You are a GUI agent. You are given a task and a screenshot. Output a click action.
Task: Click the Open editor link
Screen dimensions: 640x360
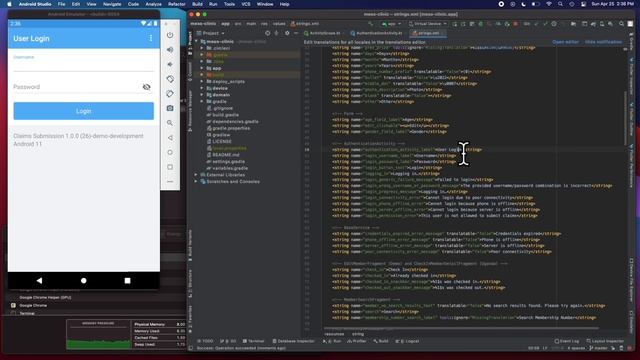(565, 42)
